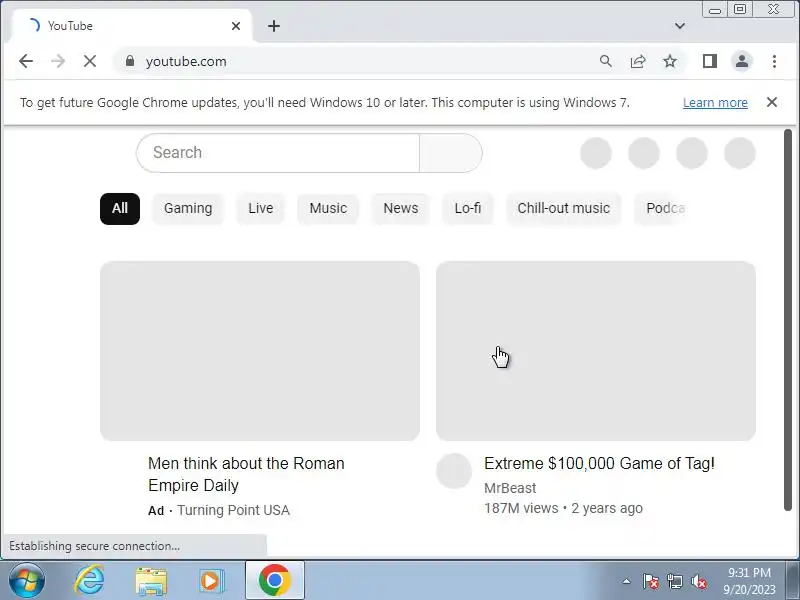Image resolution: width=800 pixels, height=600 pixels.
Task: Click the MrBeast channel avatar placeholder
Action: [454, 471]
